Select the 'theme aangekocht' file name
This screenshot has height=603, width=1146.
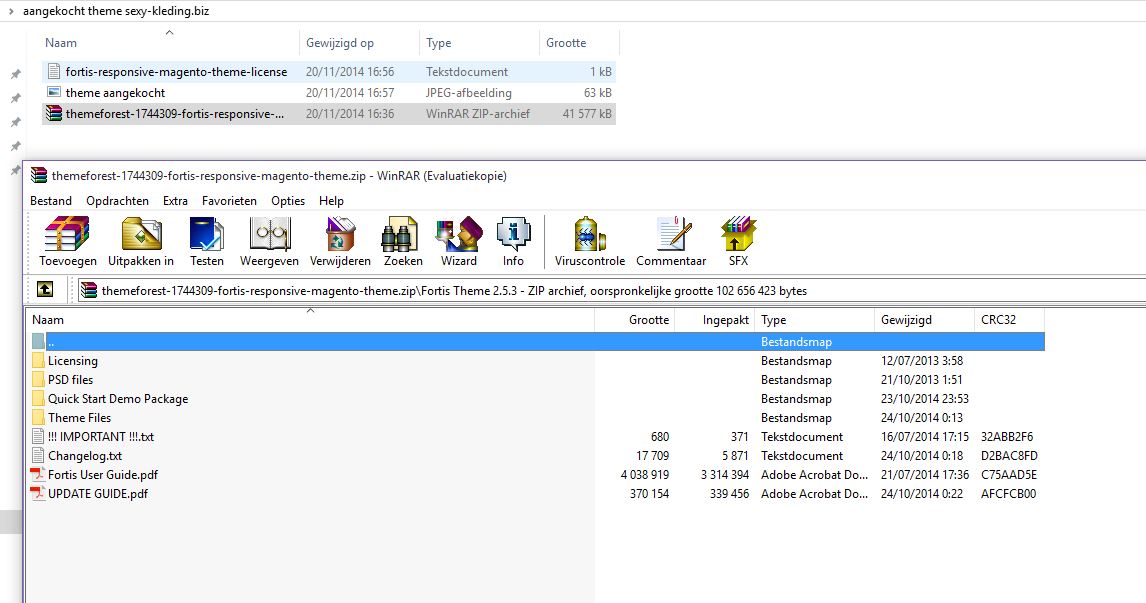tap(115, 93)
